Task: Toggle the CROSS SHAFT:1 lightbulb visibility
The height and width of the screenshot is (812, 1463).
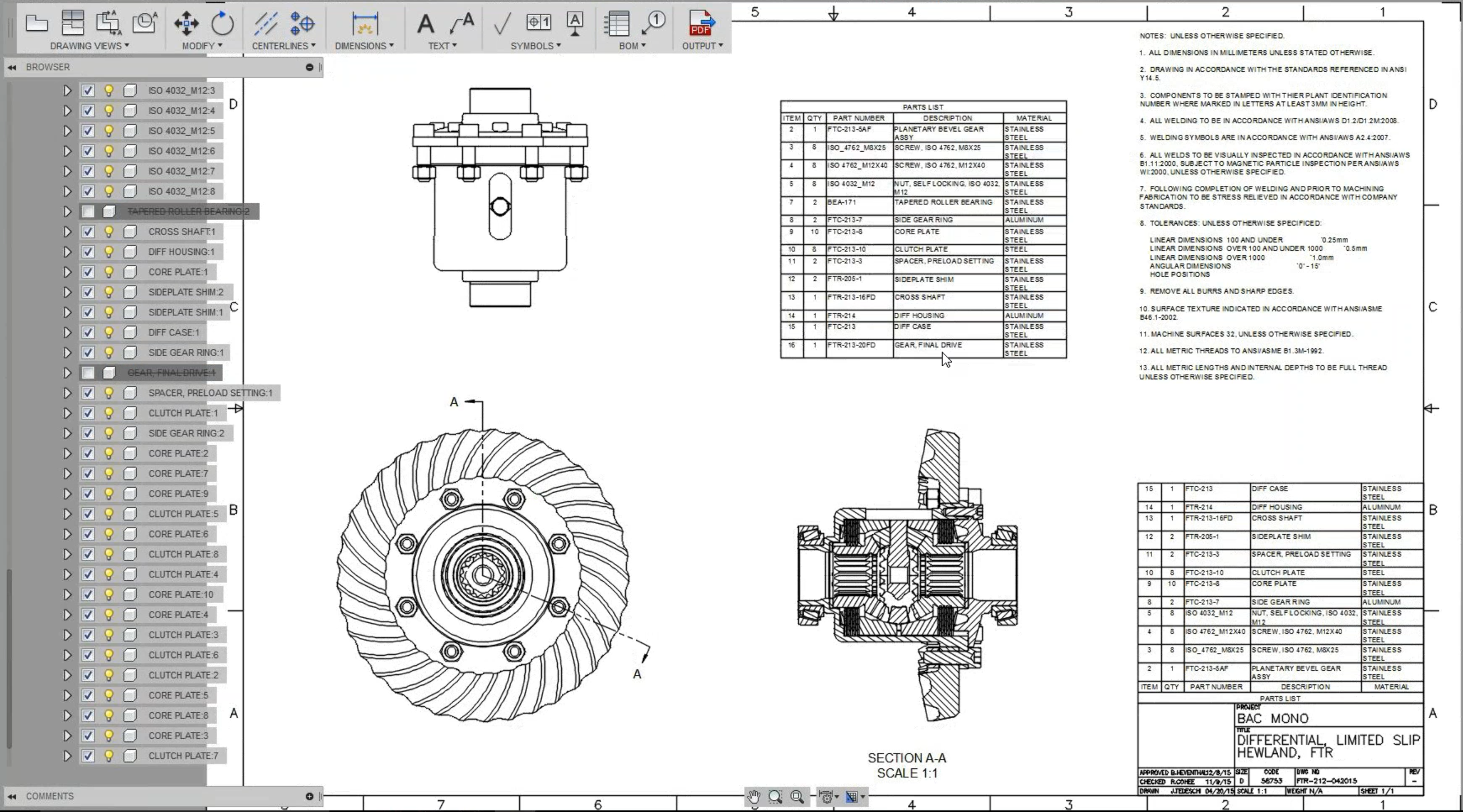Action: [109, 232]
